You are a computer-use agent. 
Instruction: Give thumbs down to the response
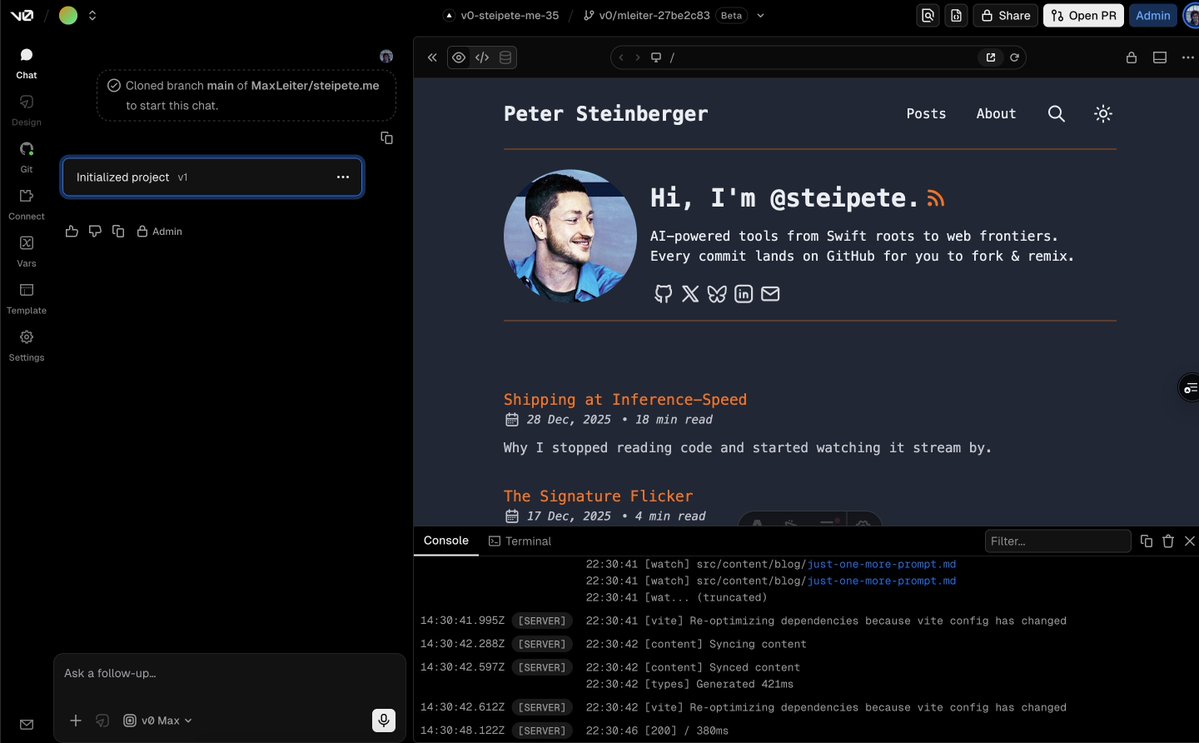pos(95,231)
